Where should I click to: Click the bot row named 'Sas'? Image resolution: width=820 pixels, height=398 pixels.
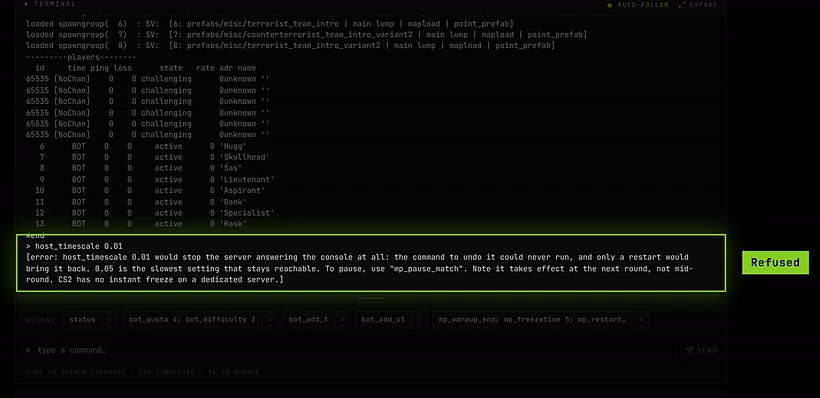(141, 168)
